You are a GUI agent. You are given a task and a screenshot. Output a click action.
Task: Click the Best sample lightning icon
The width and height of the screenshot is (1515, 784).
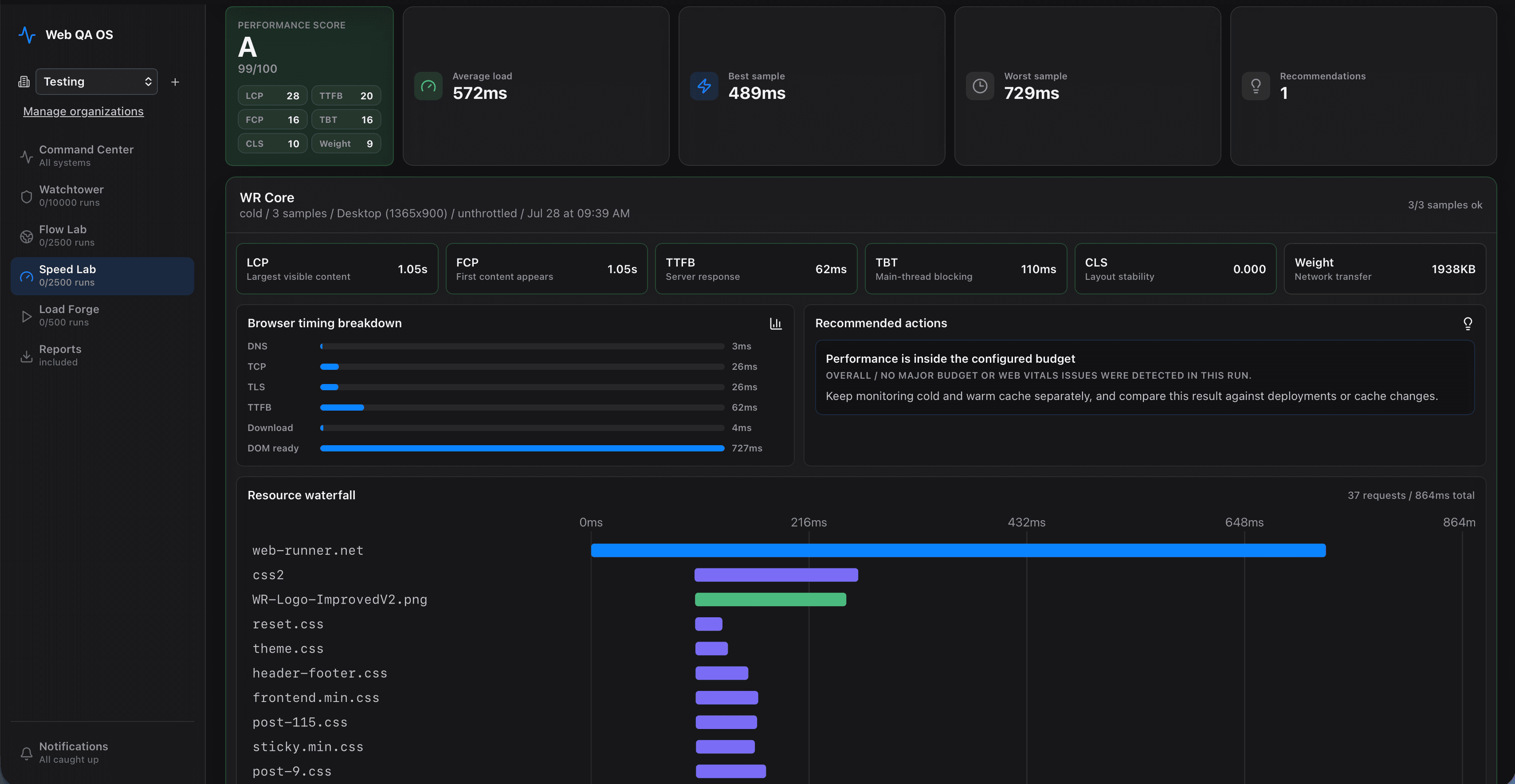click(704, 86)
